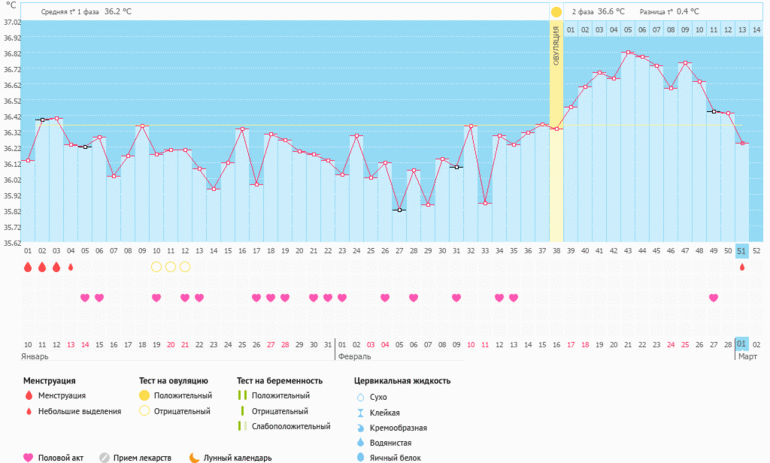
Task: Click the Прием лекарств pill legend icon
Action: [104, 457]
